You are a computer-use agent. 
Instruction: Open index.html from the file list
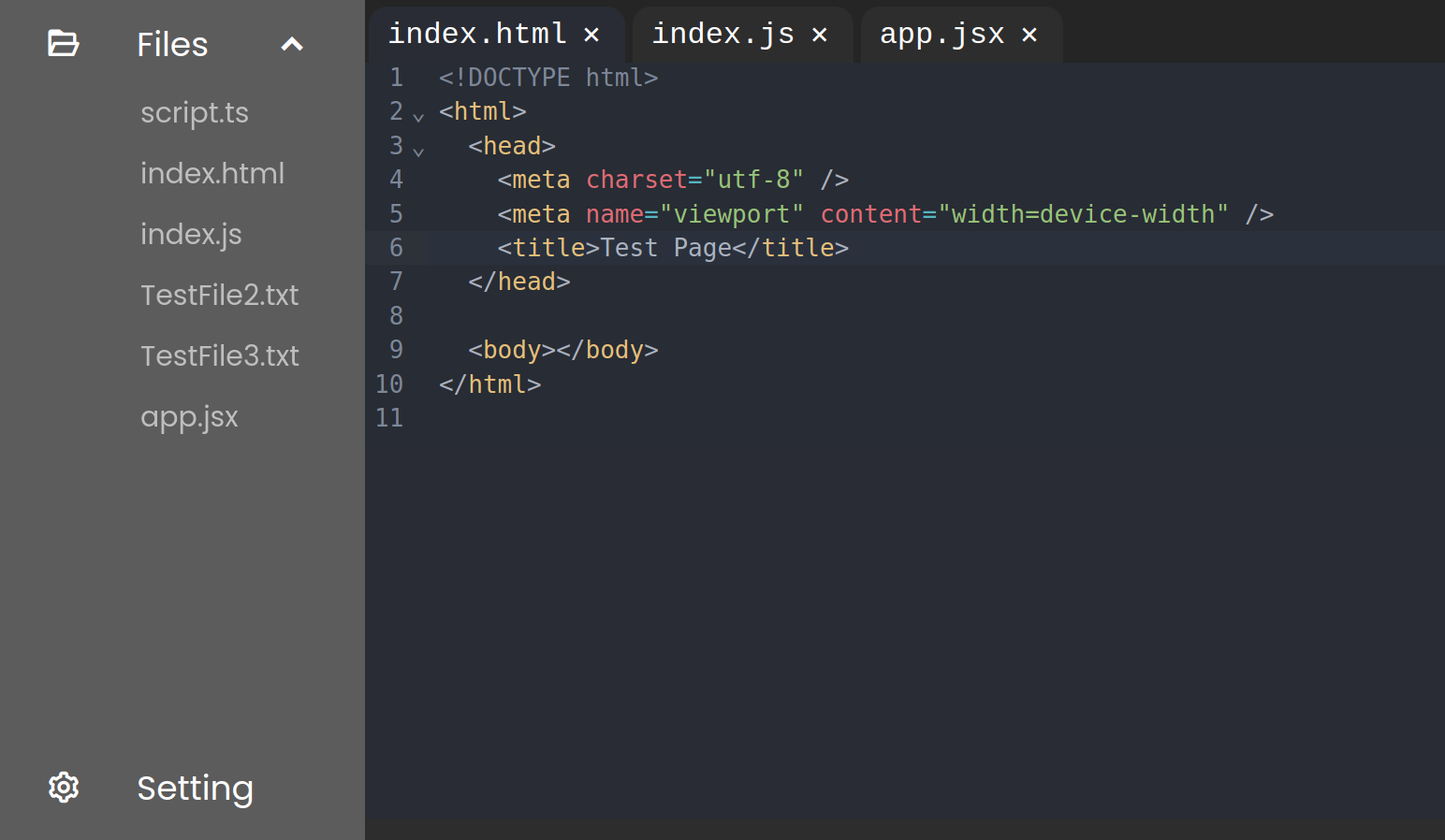point(212,173)
